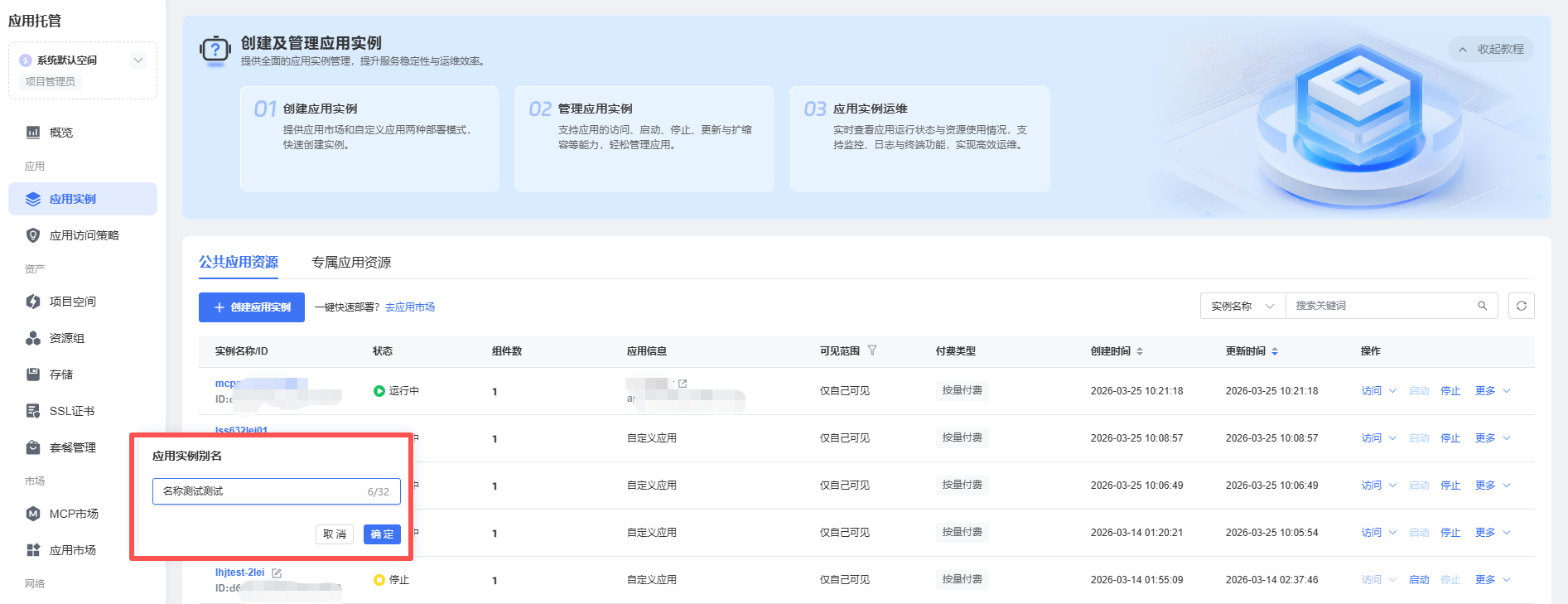Open SSL证书 in the sidebar
The height and width of the screenshot is (604, 1568).
[71, 411]
